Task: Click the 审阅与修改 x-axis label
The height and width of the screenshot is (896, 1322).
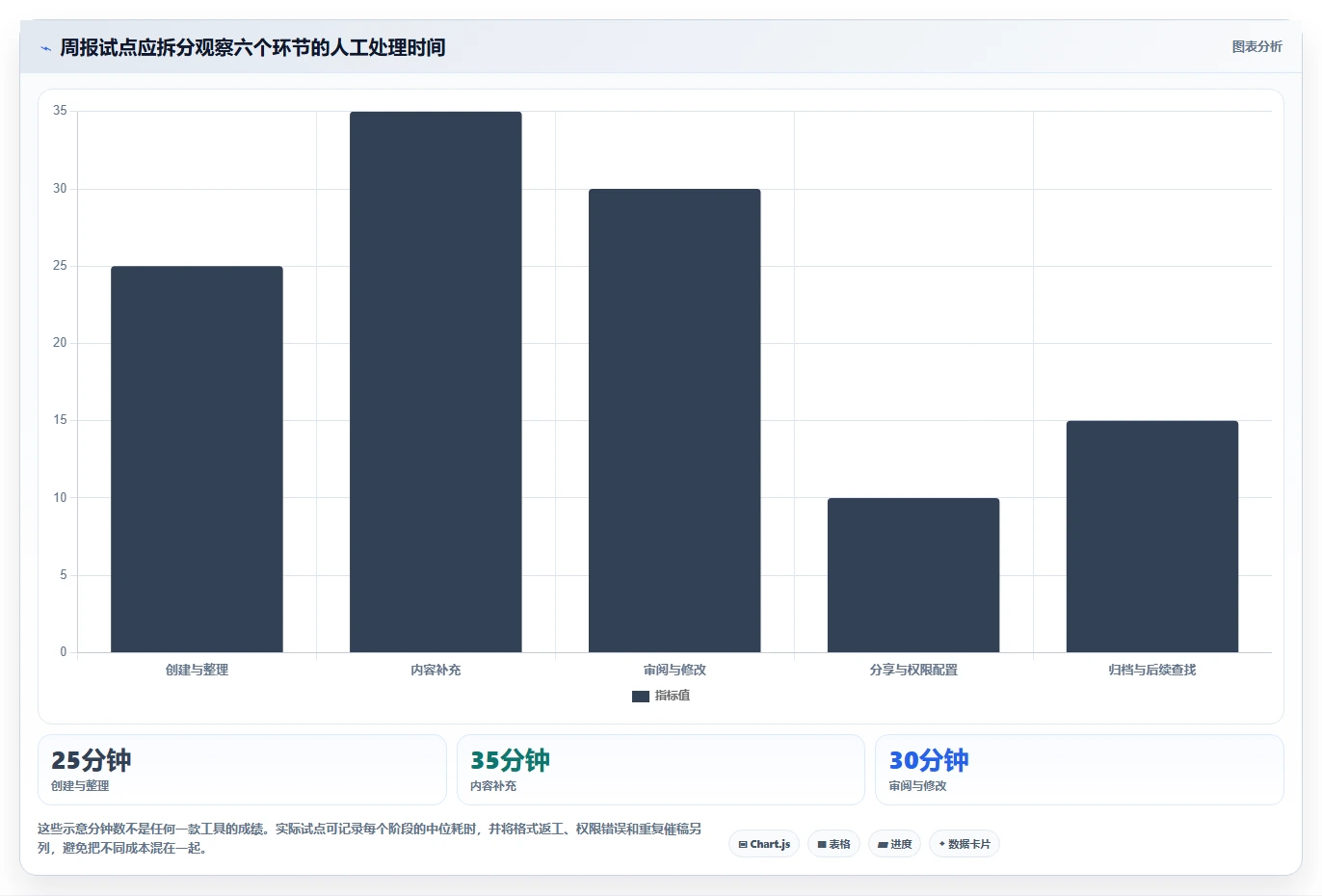Action: tap(674, 670)
